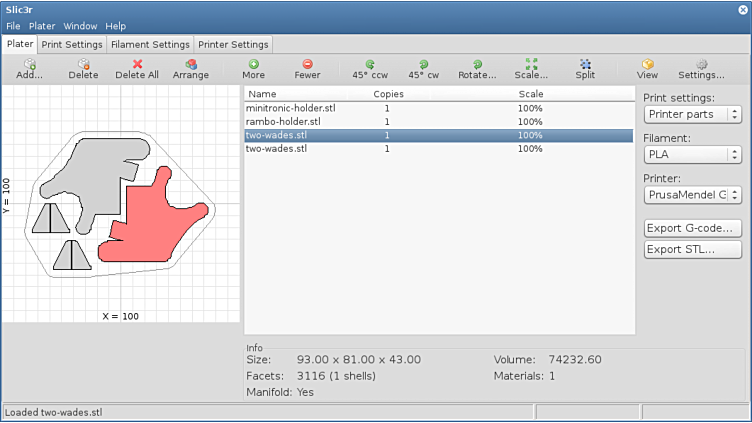Click the Scale toolbar icon
Viewport: 752px width, 423px height.
click(531, 65)
